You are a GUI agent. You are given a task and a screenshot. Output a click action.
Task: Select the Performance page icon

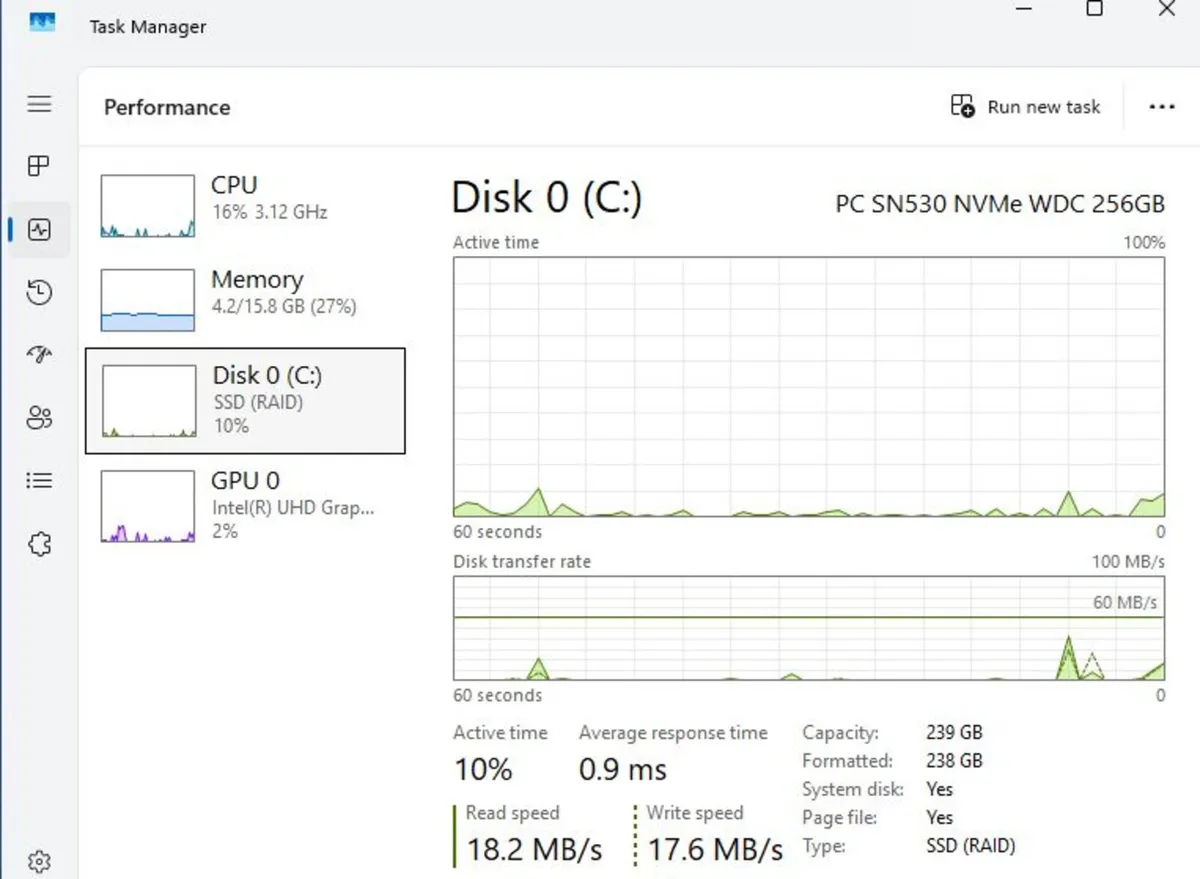(39, 229)
